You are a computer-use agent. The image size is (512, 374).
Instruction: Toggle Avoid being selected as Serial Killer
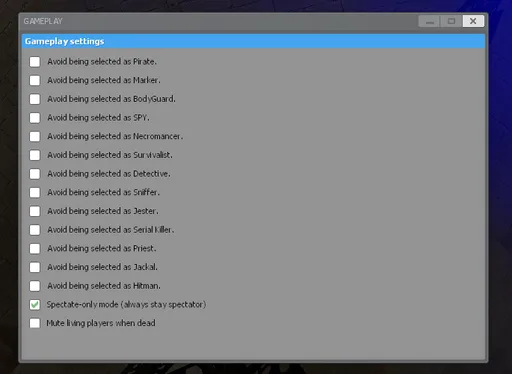pyautogui.click(x=35, y=230)
